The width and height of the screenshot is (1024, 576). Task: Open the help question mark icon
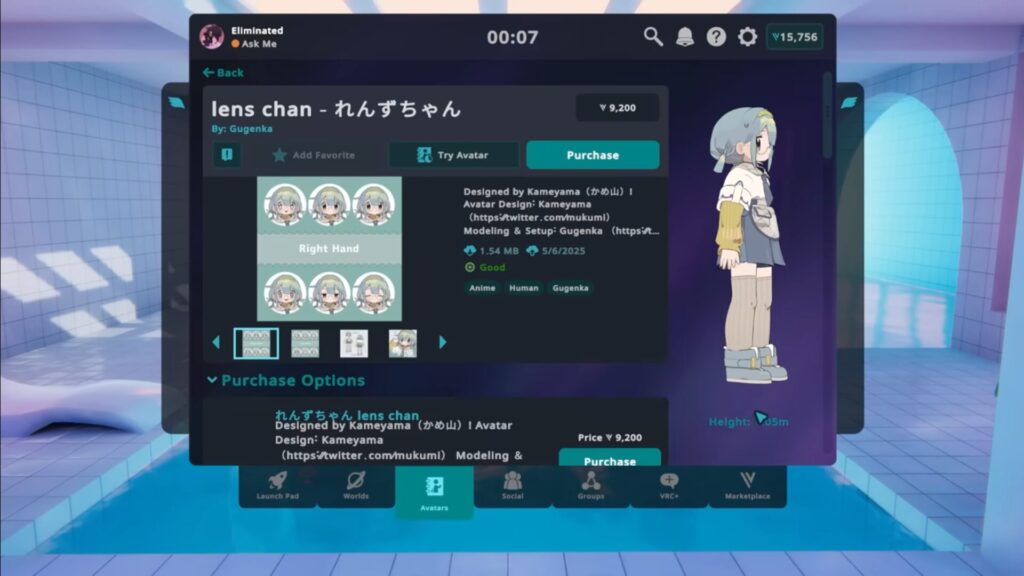716,37
